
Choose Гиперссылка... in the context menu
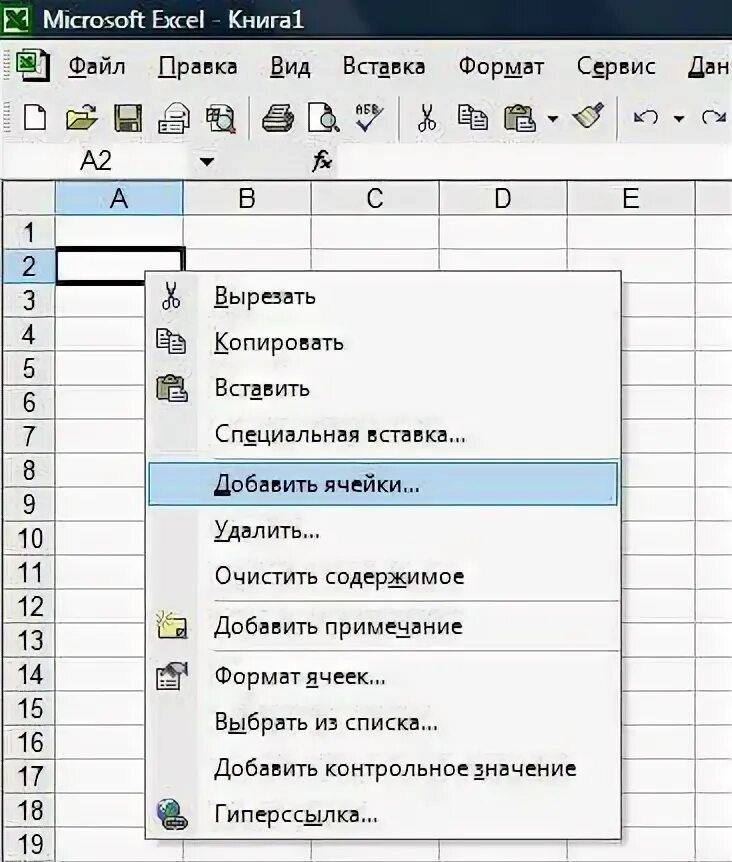point(383,814)
